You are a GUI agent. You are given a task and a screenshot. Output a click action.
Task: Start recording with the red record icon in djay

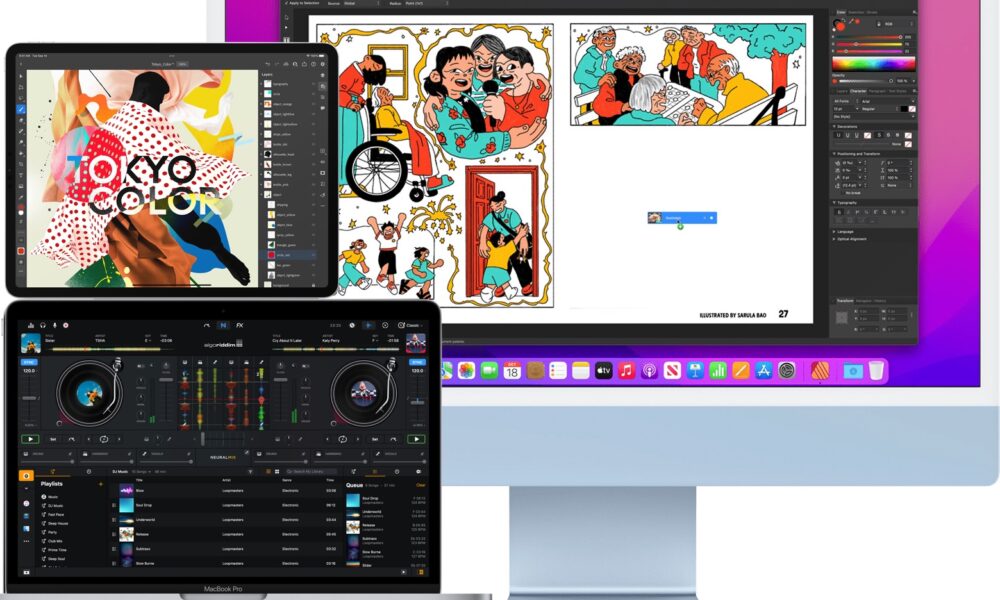pyautogui.click(x=65, y=325)
